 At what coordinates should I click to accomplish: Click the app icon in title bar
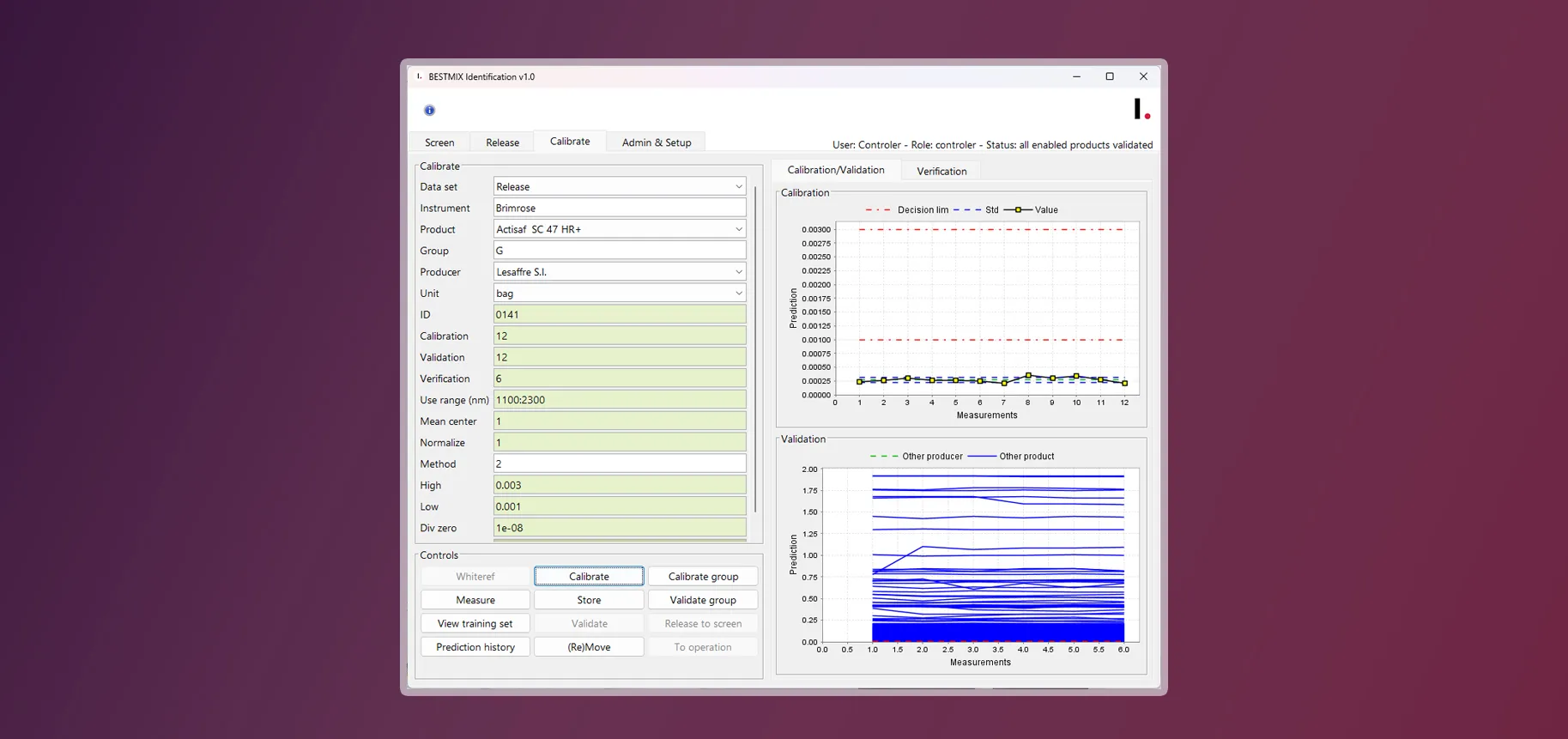[419, 76]
